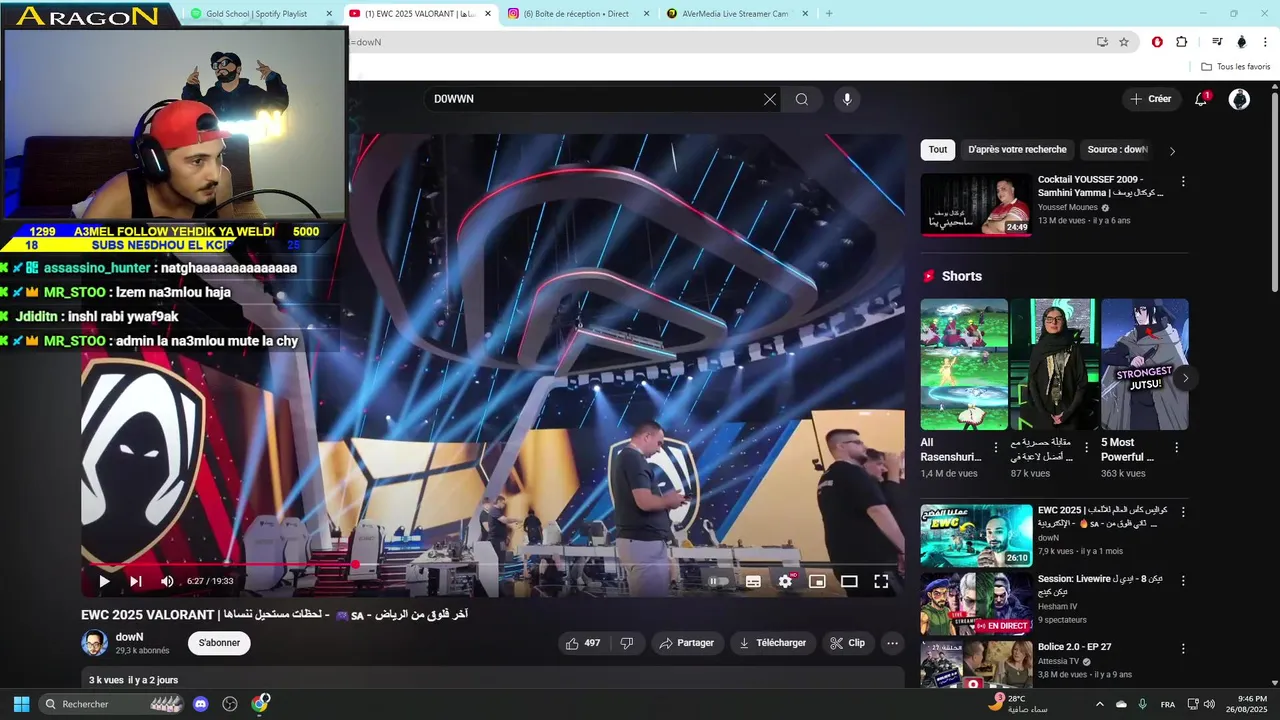Open Bolice 2.0 - EP 27 video
Image resolution: width=1280 pixels, height=720 pixels.
coord(976,664)
